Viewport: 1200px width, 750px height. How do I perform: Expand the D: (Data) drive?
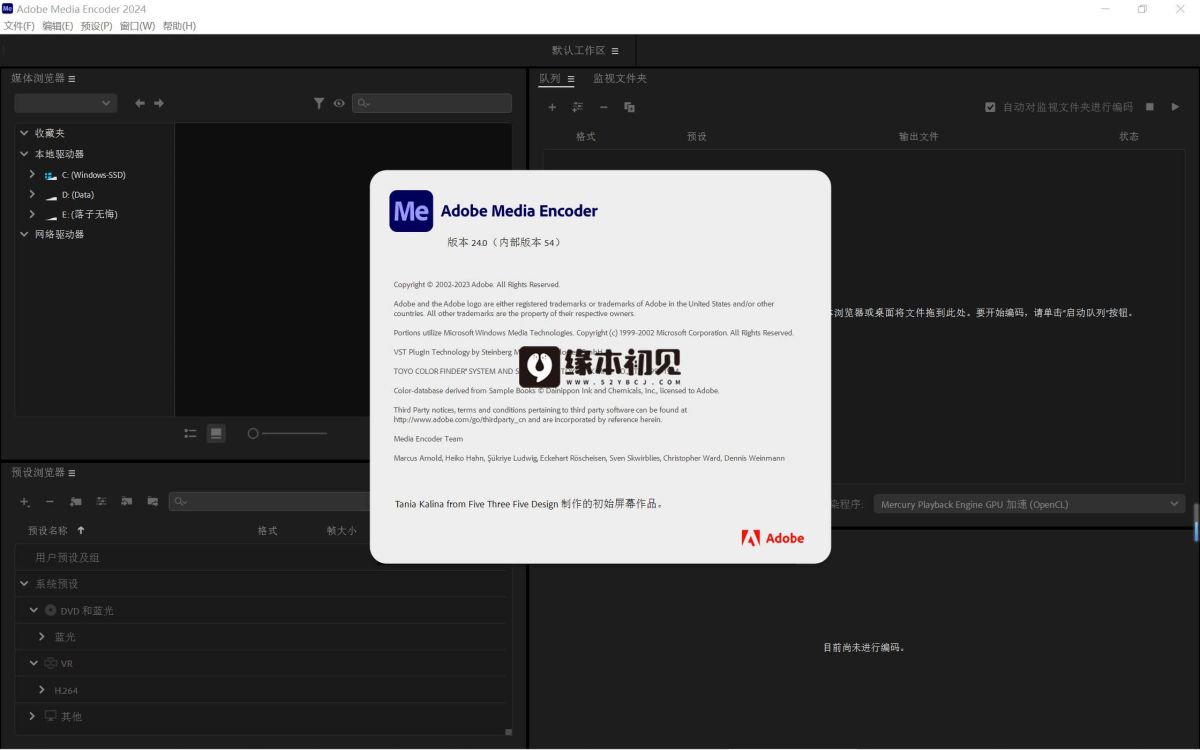[32, 194]
